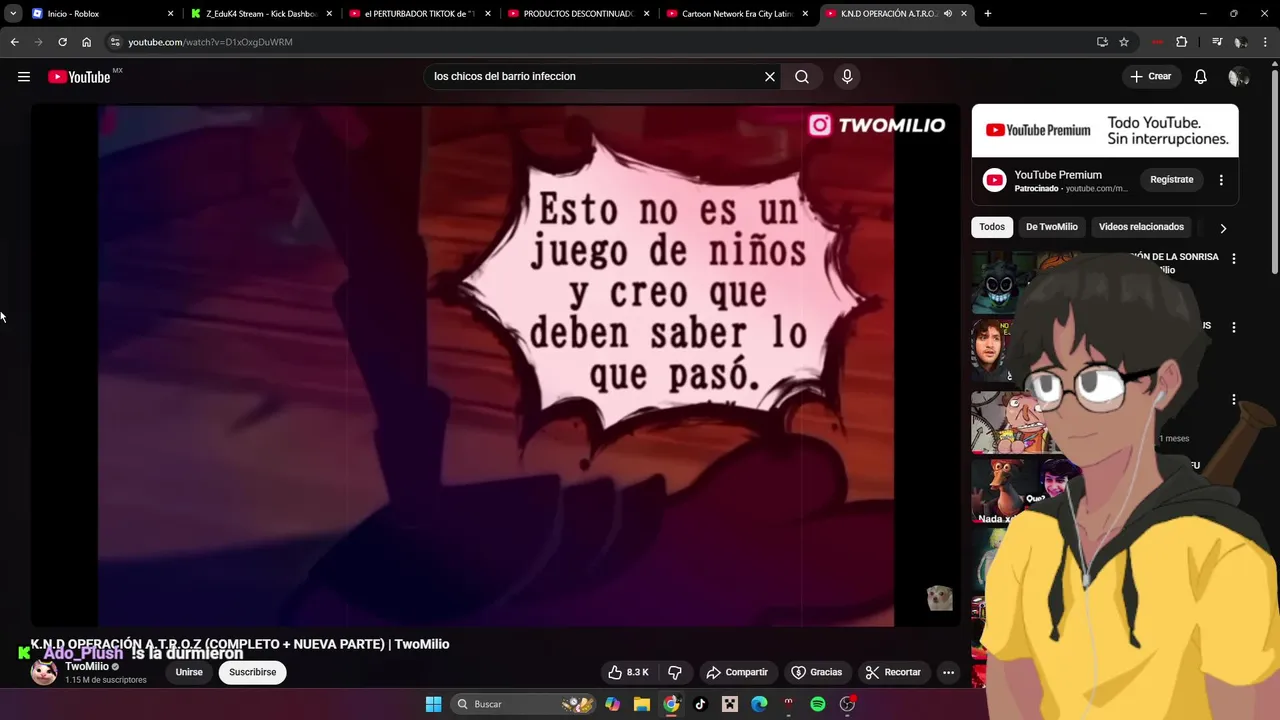Go back in browser history
Image resolution: width=1280 pixels, height=720 pixels.
coord(14,42)
